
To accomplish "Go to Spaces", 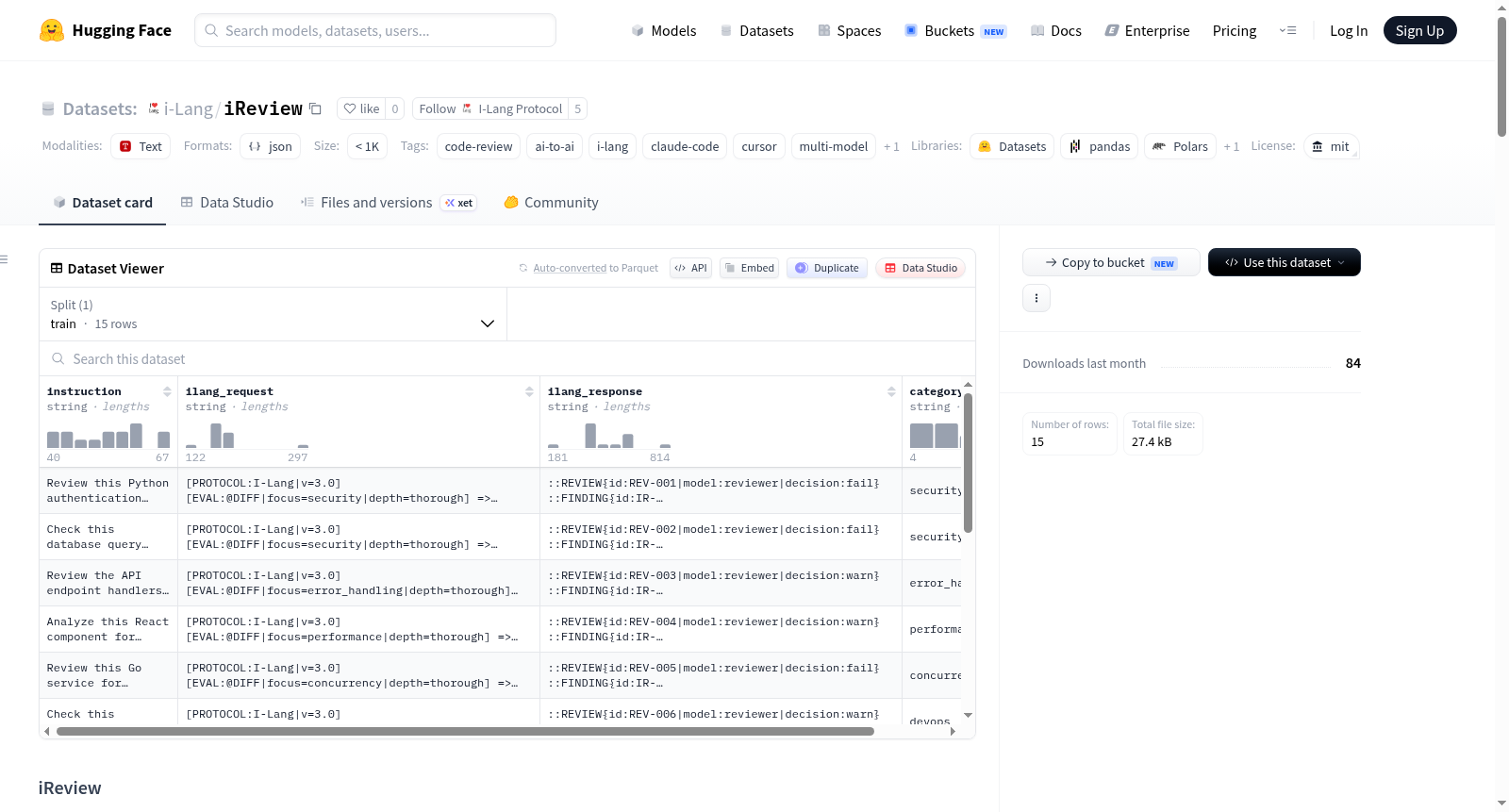I will coord(849,30).
